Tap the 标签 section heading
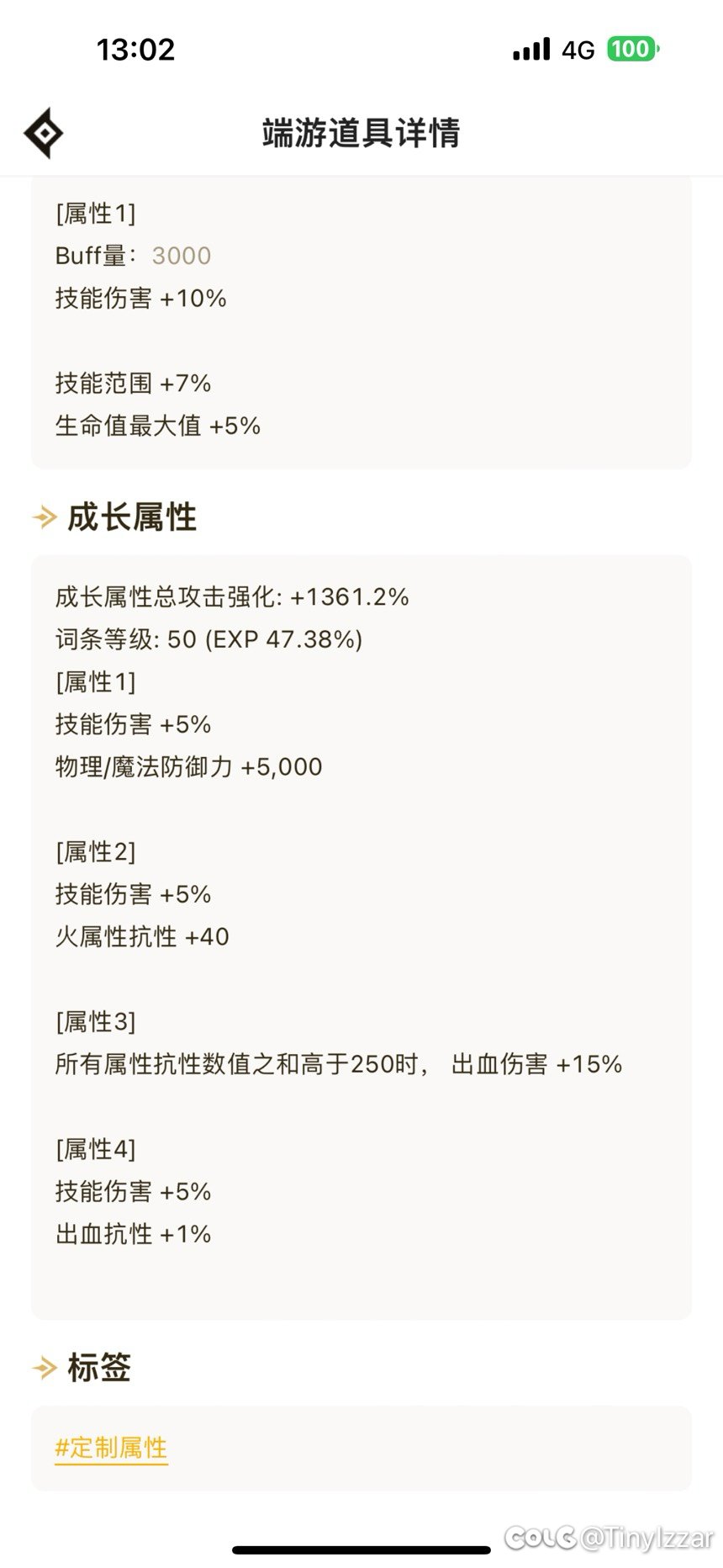 [99, 1369]
